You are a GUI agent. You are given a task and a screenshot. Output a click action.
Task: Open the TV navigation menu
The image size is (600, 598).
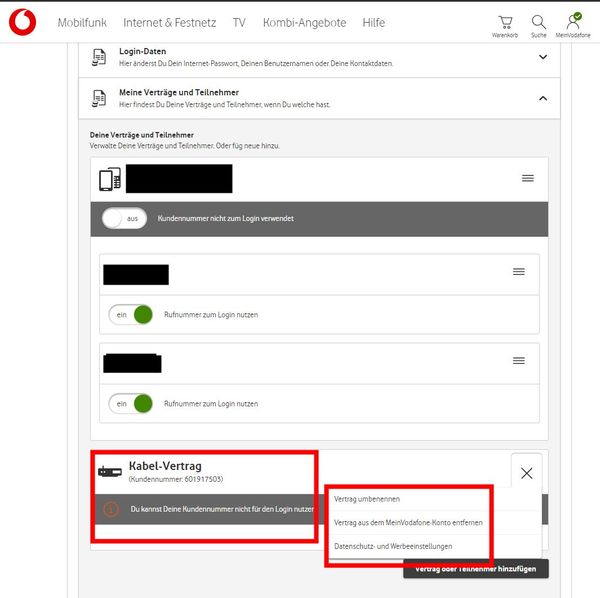tap(239, 23)
